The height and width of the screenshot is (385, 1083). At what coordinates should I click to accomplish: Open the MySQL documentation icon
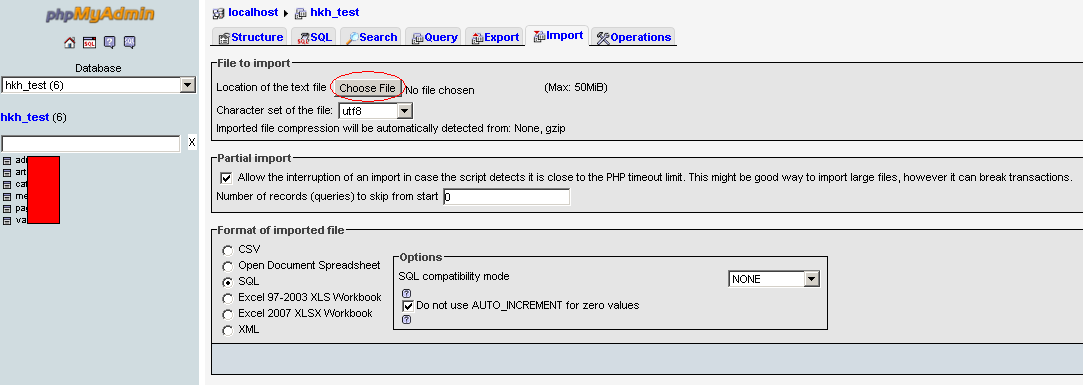(x=130, y=42)
